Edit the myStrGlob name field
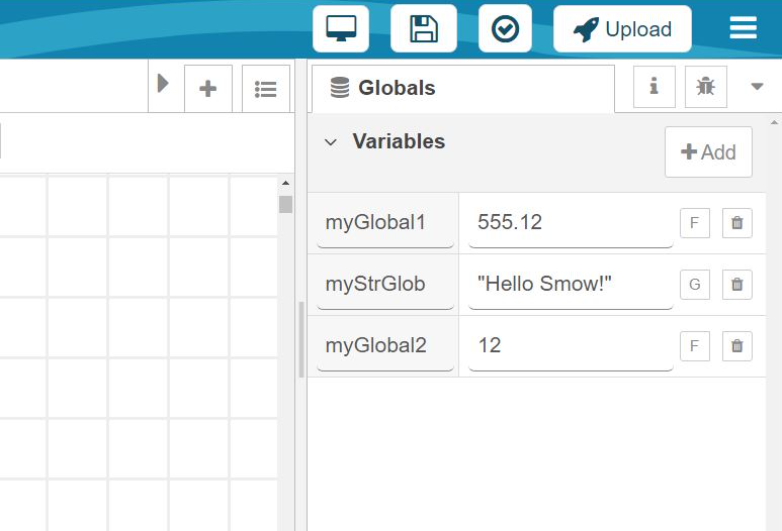The height and width of the screenshot is (531, 782). [x=386, y=284]
